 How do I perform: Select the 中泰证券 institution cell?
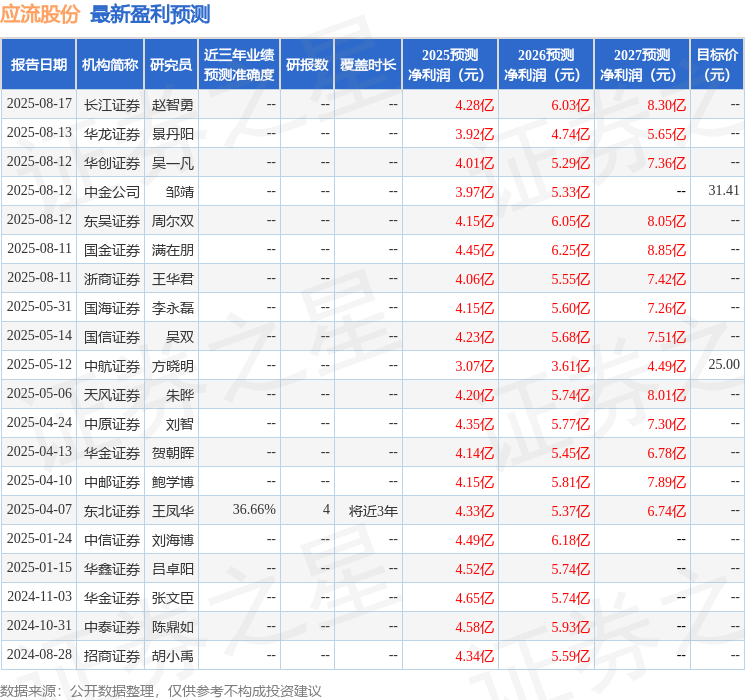[112, 627]
